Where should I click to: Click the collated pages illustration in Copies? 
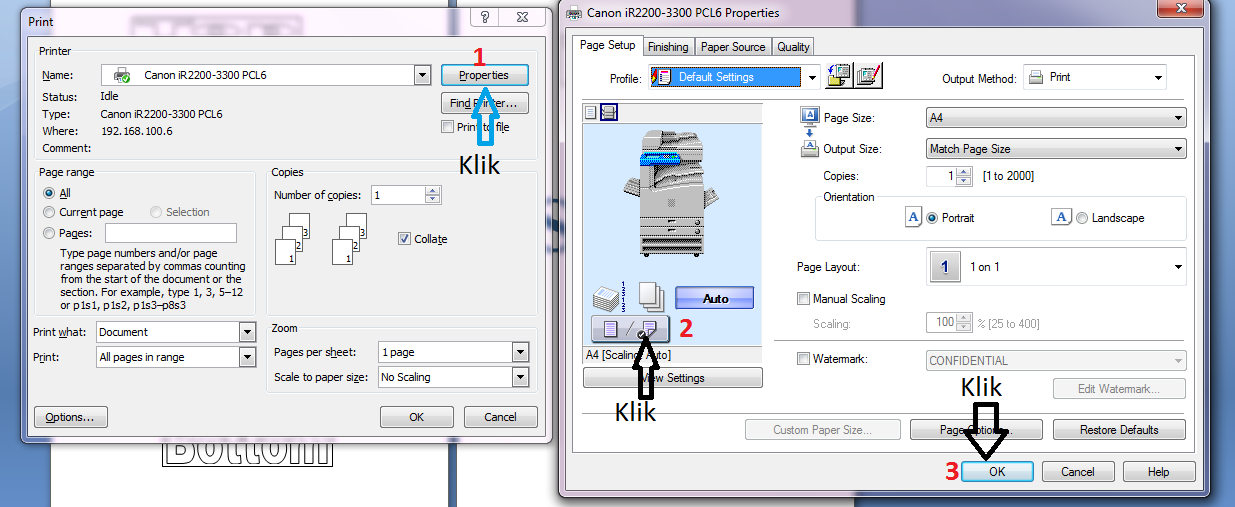pyautogui.click(x=348, y=239)
